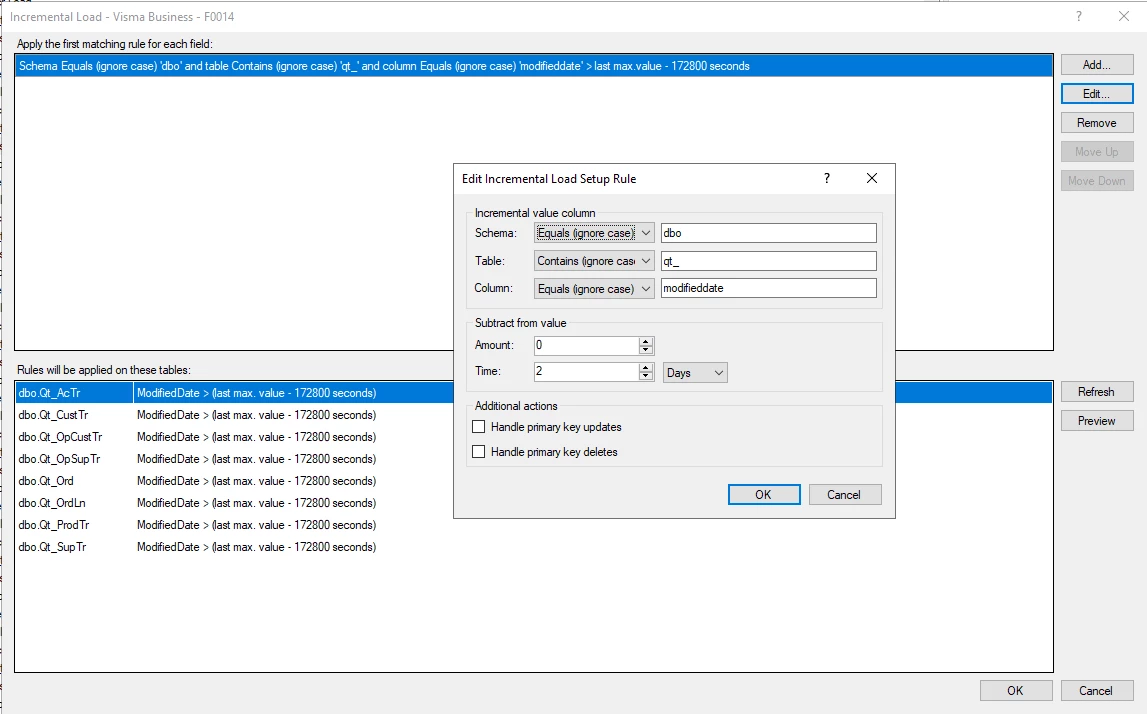This screenshot has width=1147, height=714.
Task: Click in the Column field containing modifieddate
Action: click(768, 289)
